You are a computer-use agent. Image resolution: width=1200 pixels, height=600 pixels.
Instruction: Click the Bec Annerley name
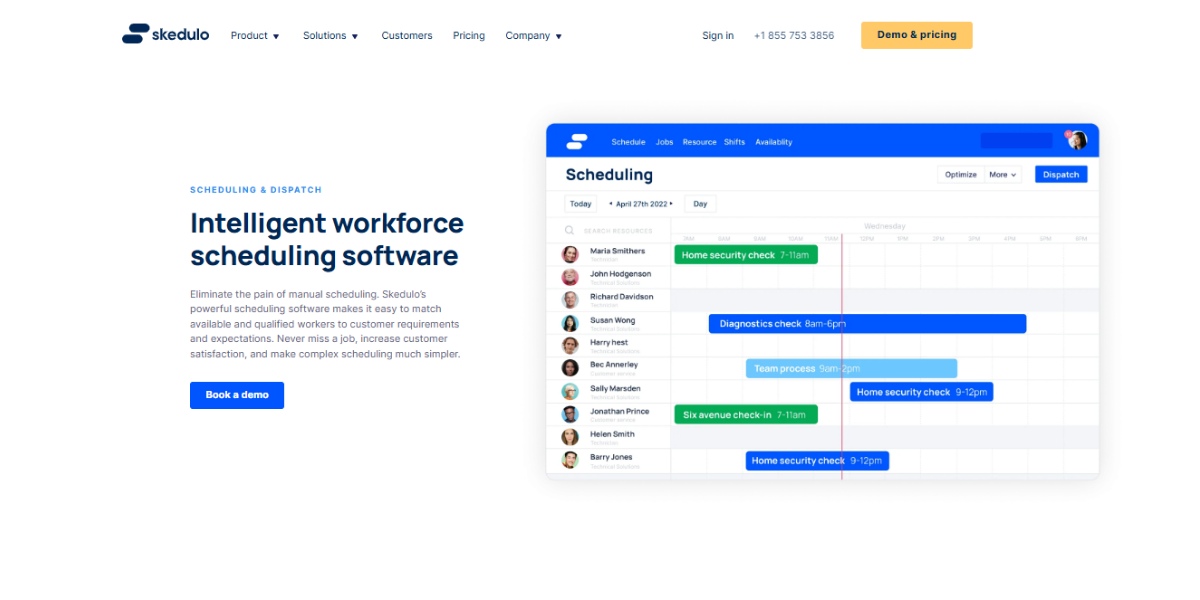[614, 365]
